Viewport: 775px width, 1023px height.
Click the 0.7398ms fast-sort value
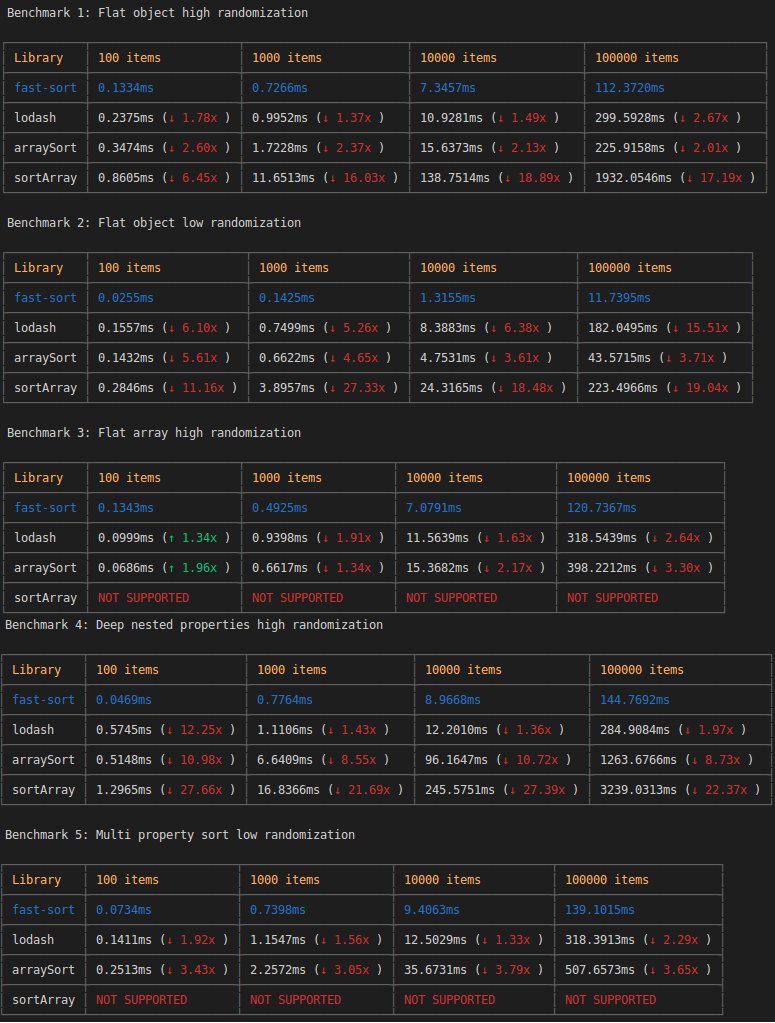[278, 909]
